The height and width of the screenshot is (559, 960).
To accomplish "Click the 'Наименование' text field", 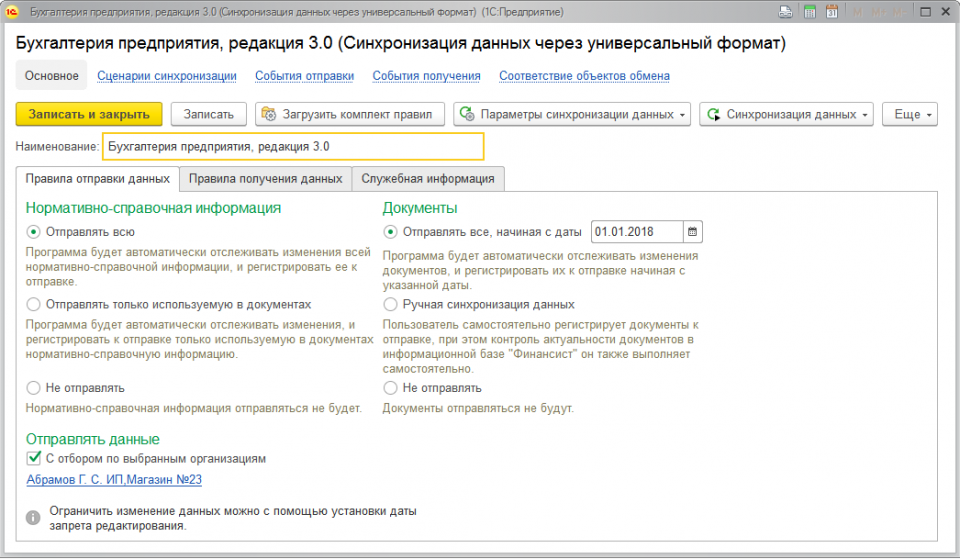I will coord(293,147).
